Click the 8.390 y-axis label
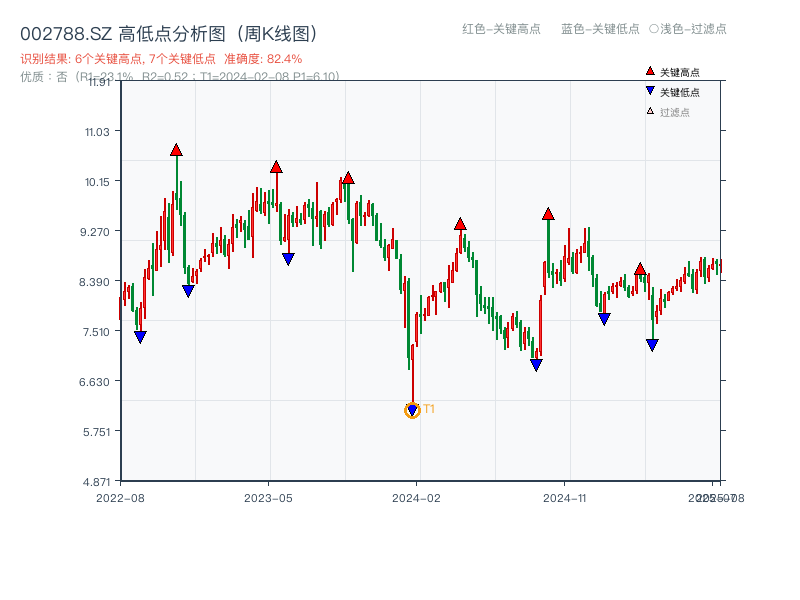The height and width of the screenshot is (600, 800). tap(94, 282)
